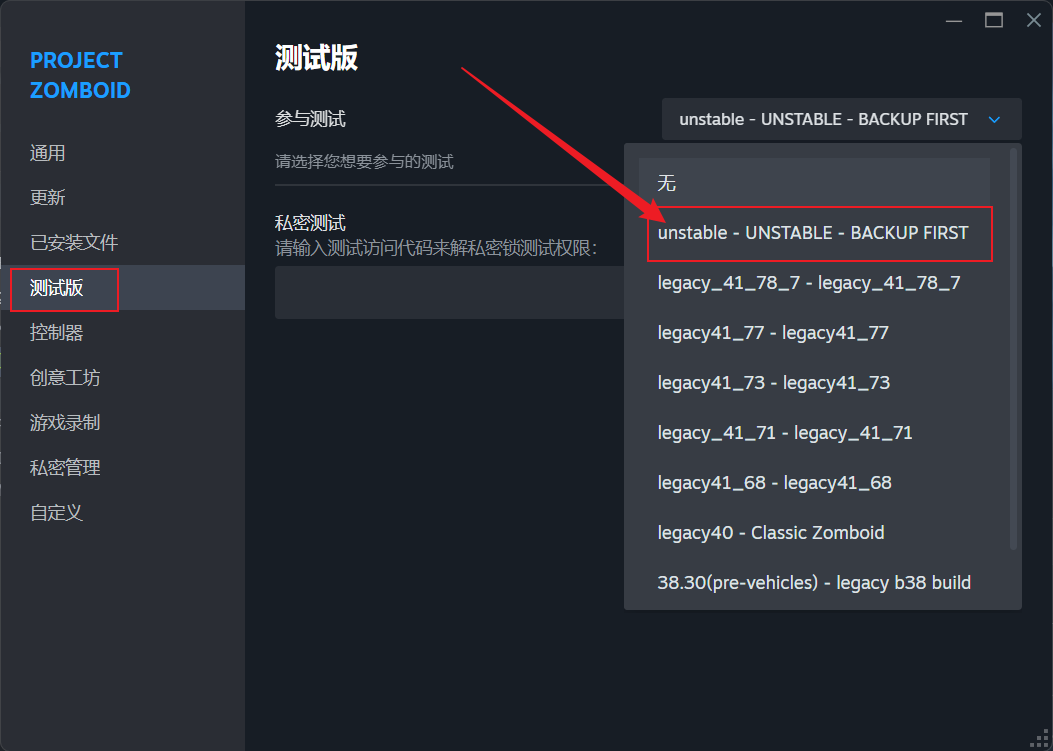
Task: Open the 已安装文件 section
Action: pyautogui.click(x=74, y=243)
